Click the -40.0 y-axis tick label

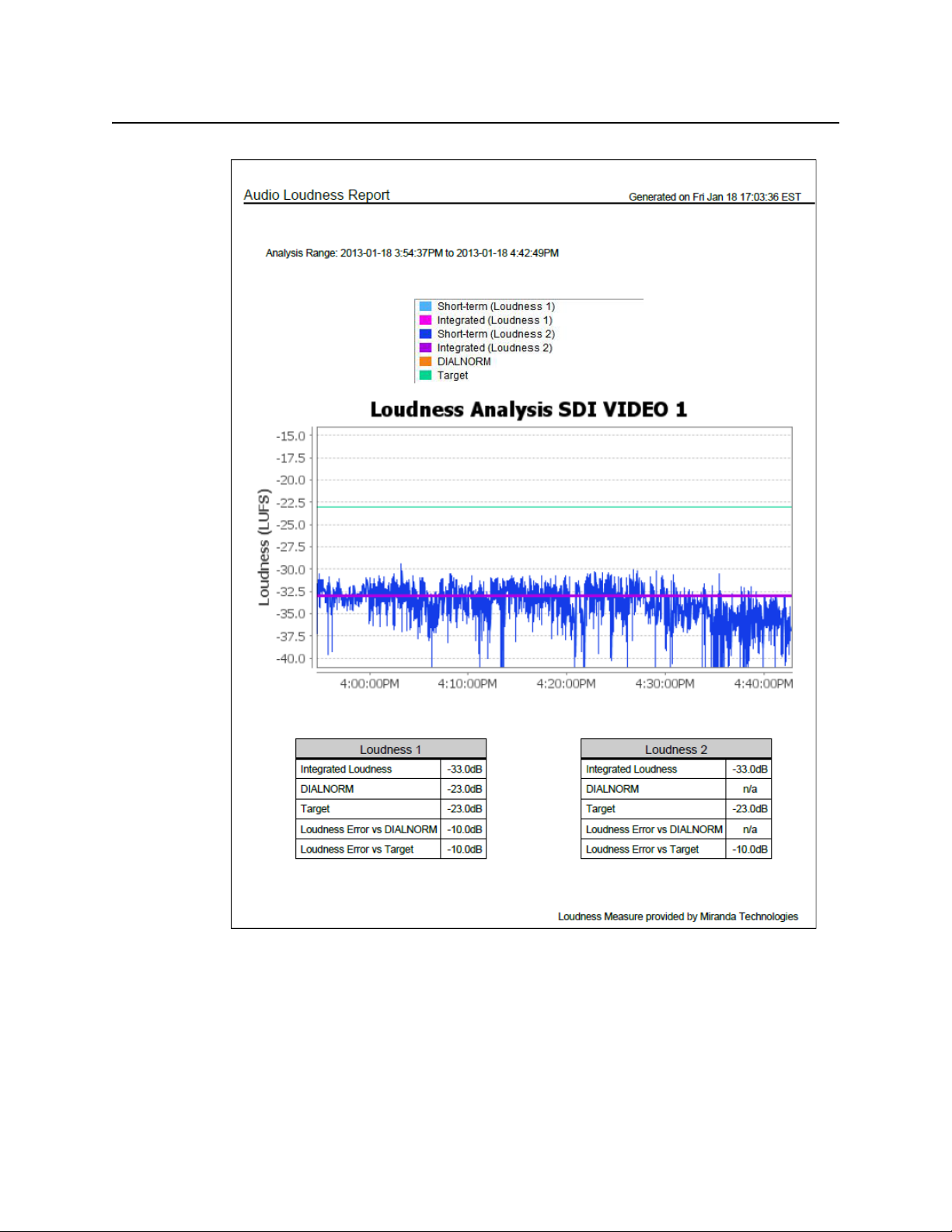tap(291, 658)
